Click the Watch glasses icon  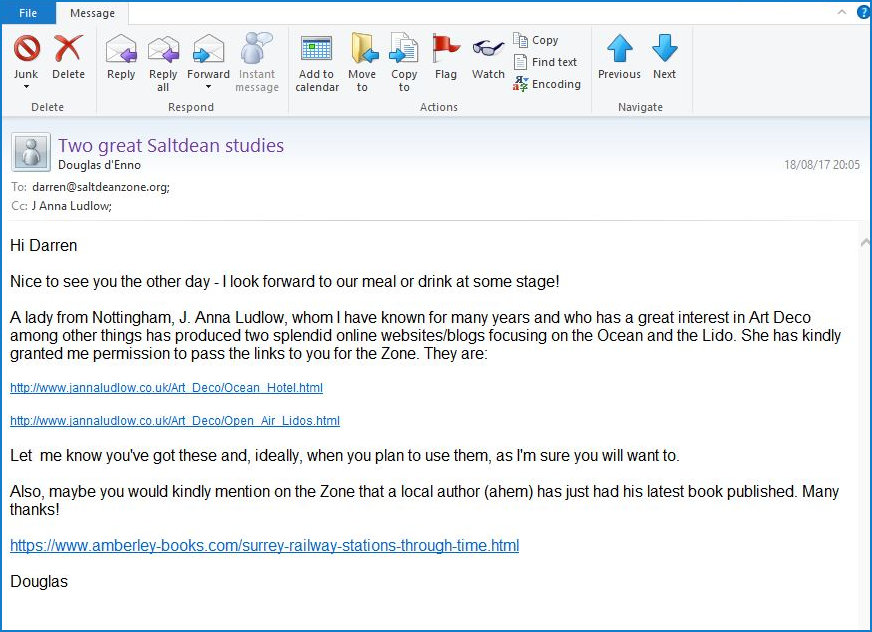coord(488,50)
